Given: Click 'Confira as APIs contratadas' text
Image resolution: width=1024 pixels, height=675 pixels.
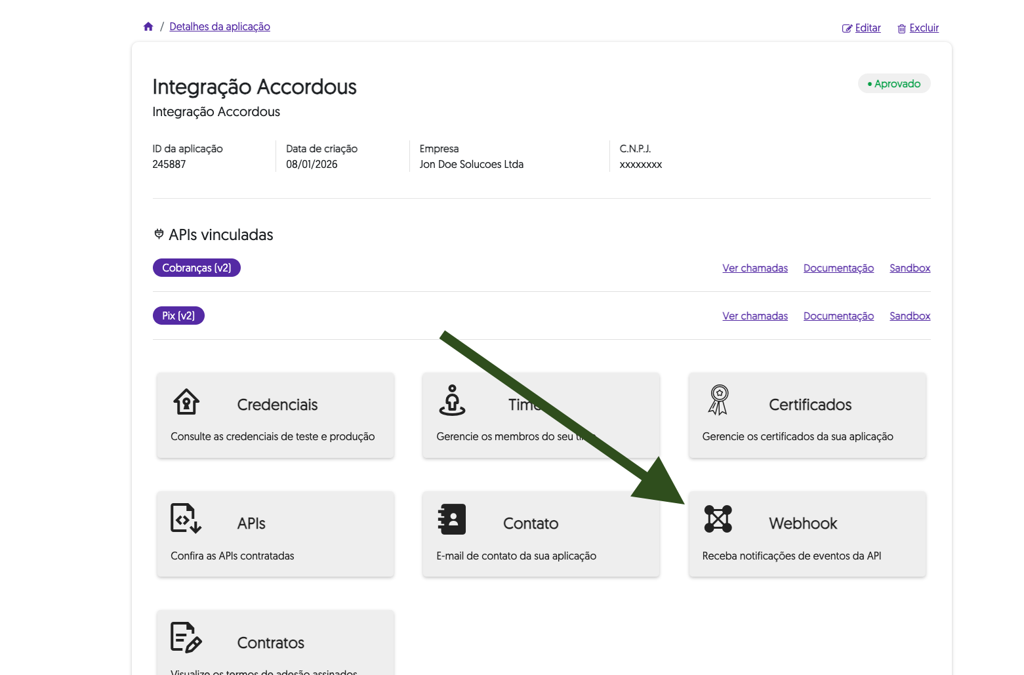Looking at the screenshot, I should pos(232,556).
